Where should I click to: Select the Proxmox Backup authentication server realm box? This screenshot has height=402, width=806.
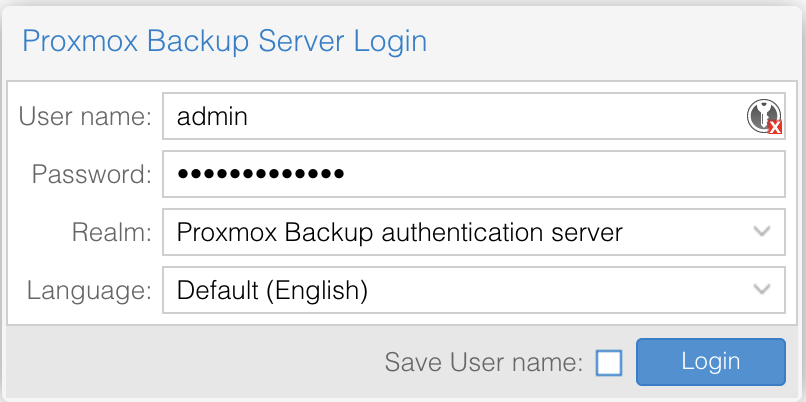click(474, 232)
